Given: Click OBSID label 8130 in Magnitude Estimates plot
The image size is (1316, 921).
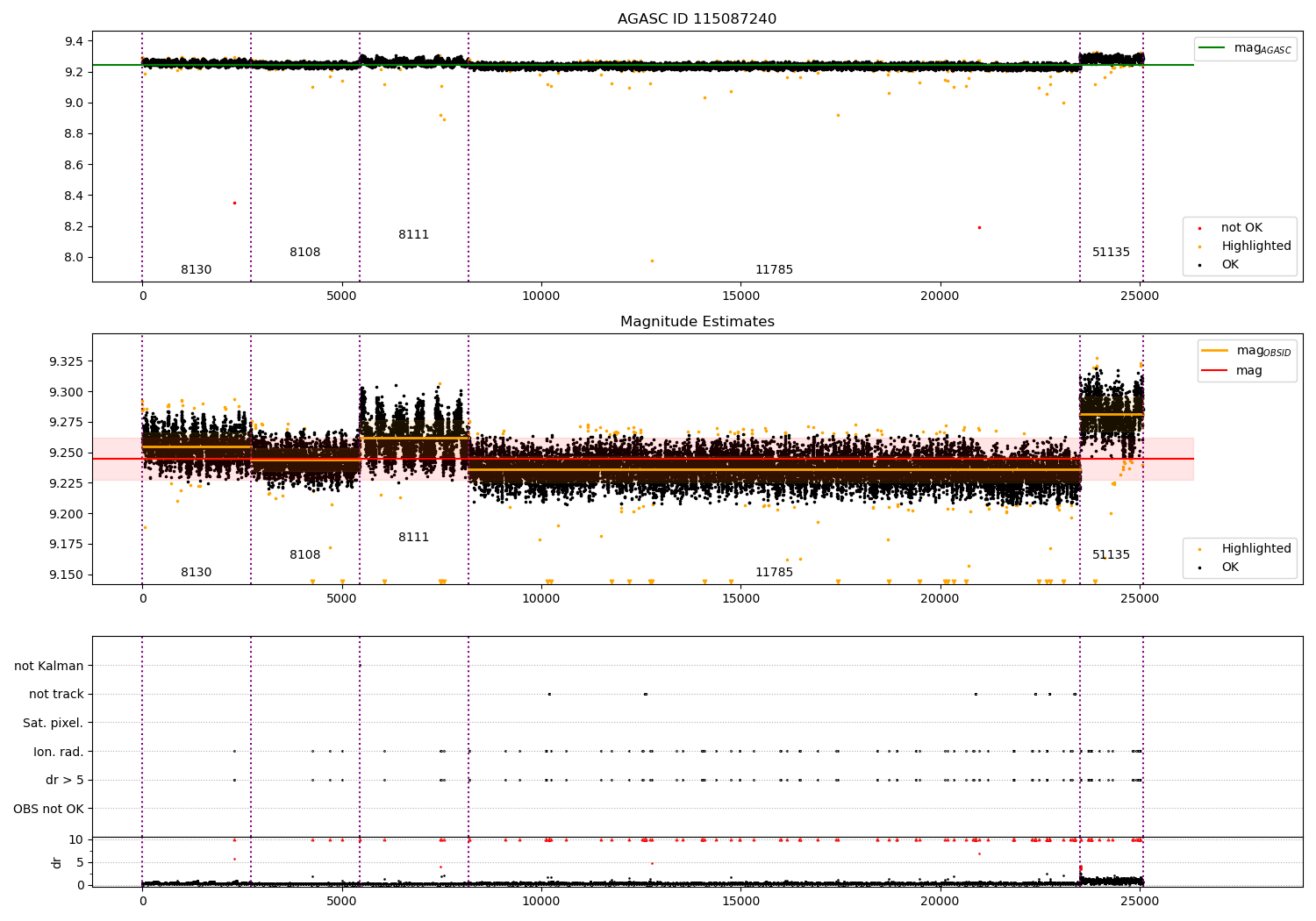Looking at the screenshot, I should (x=197, y=573).
